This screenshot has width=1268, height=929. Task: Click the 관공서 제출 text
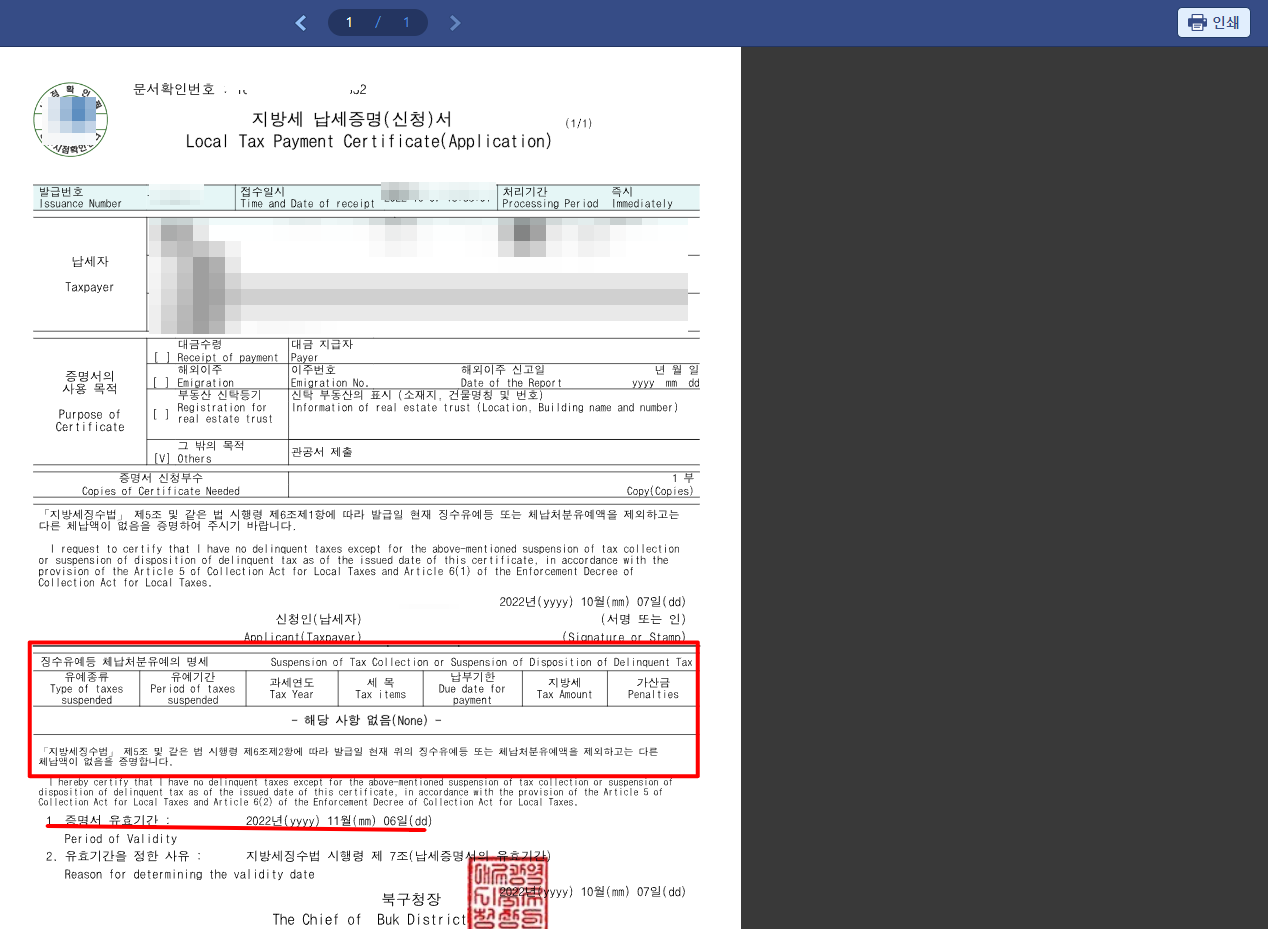(x=321, y=452)
